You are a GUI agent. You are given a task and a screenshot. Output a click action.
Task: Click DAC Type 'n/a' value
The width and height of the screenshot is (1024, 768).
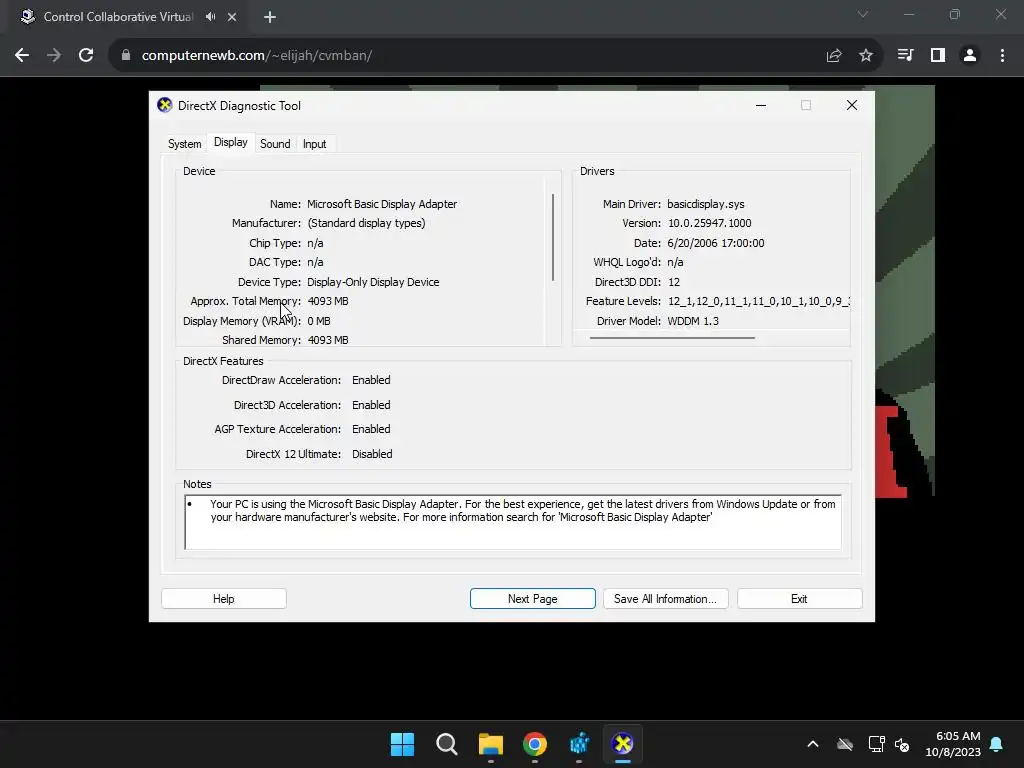pyautogui.click(x=315, y=262)
